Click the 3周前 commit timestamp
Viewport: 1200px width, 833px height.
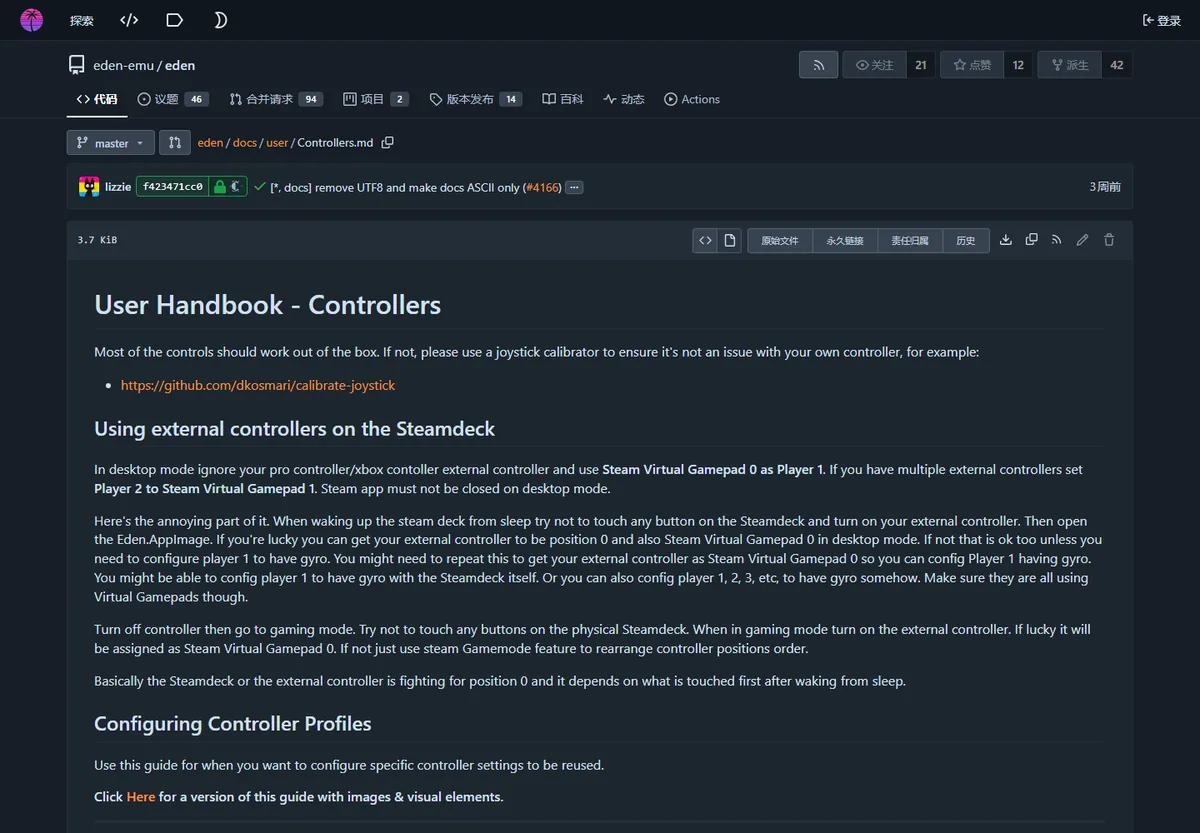pos(1105,187)
